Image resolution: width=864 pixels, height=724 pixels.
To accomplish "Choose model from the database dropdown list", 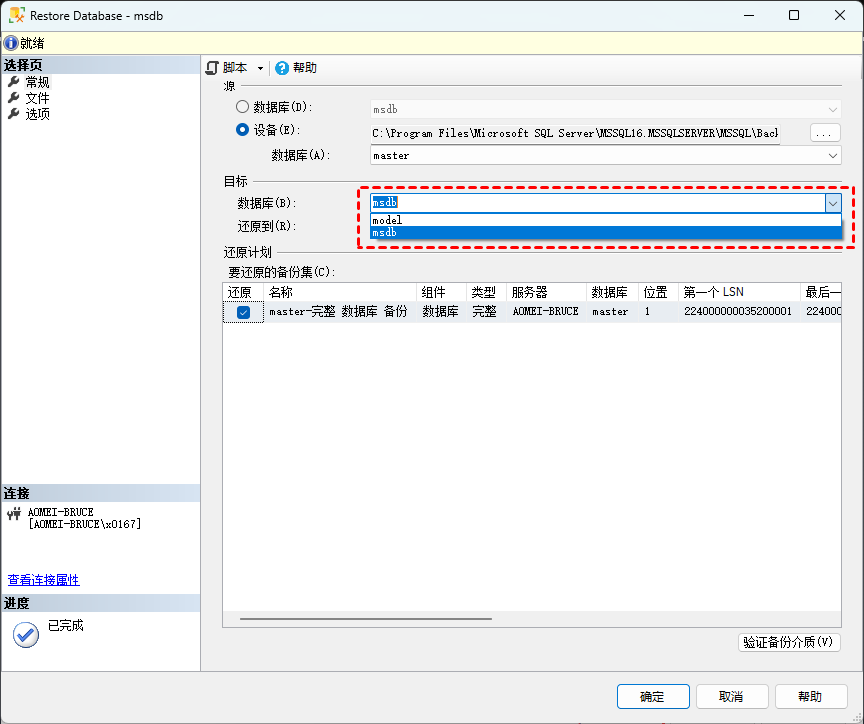I will tap(387, 220).
